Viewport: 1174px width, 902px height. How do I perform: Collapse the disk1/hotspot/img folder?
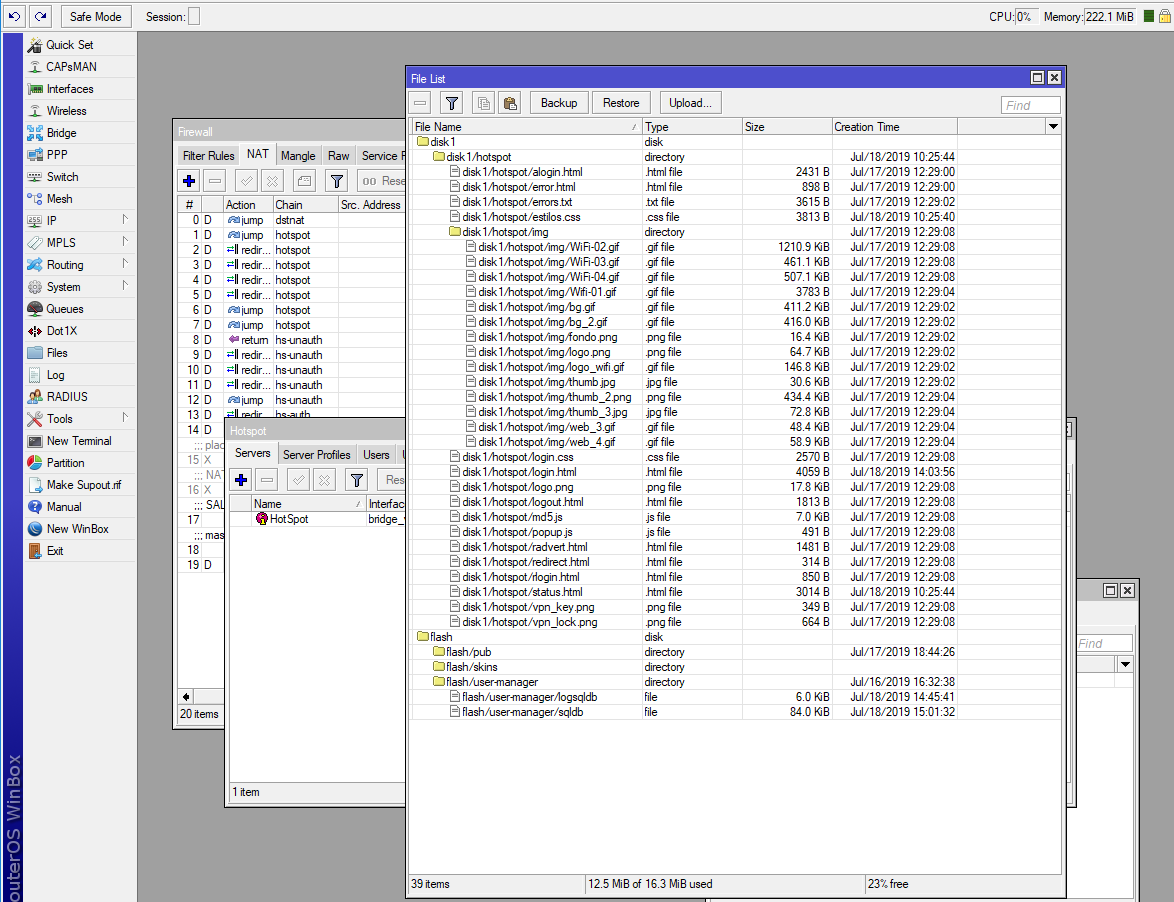tap(456, 232)
